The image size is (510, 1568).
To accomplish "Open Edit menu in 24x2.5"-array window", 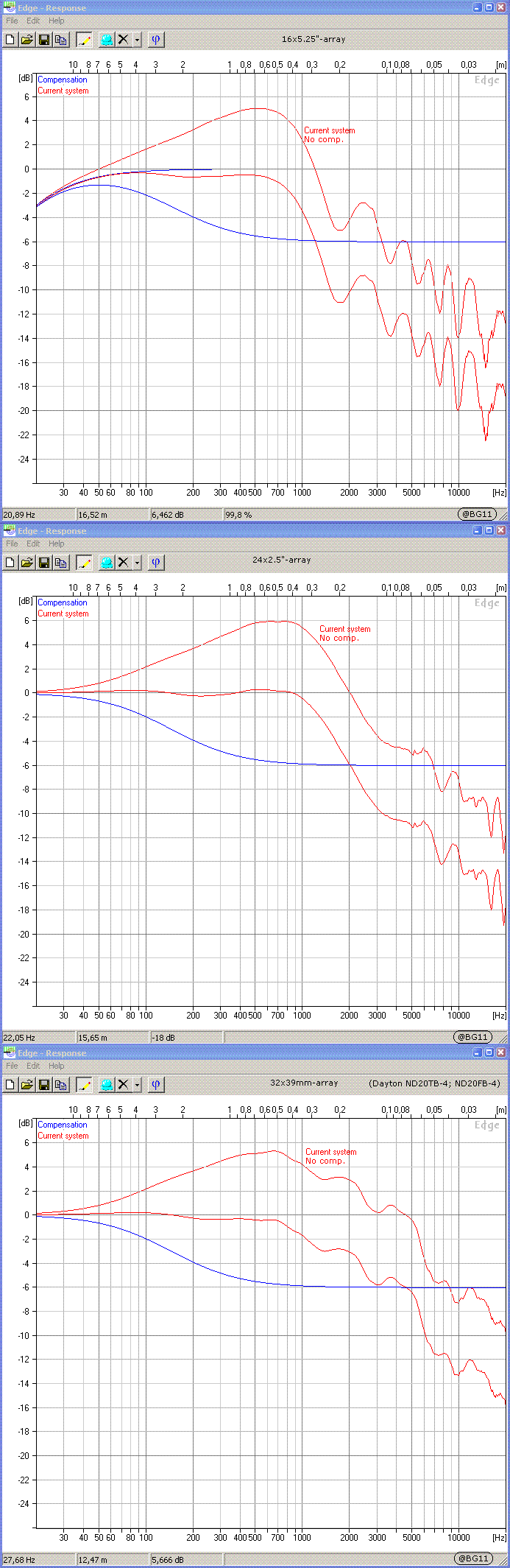I will pos(33,544).
